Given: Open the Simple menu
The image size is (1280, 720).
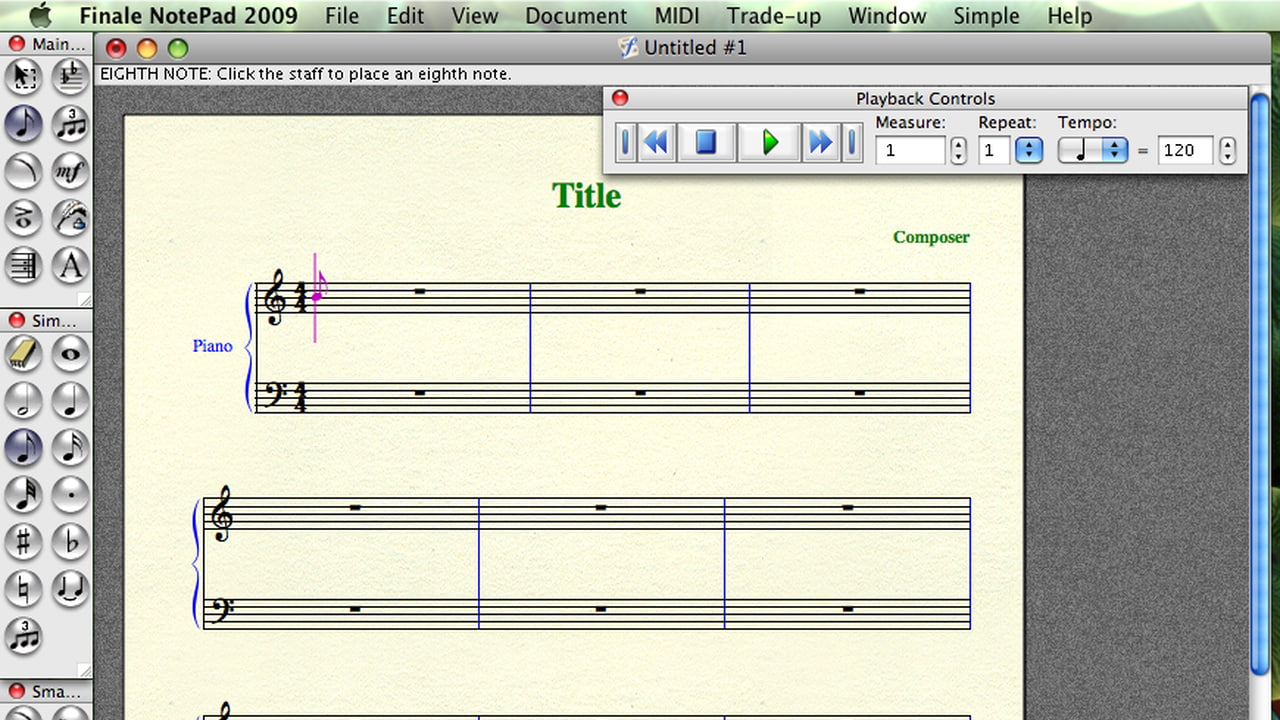Looking at the screenshot, I should (987, 16).
